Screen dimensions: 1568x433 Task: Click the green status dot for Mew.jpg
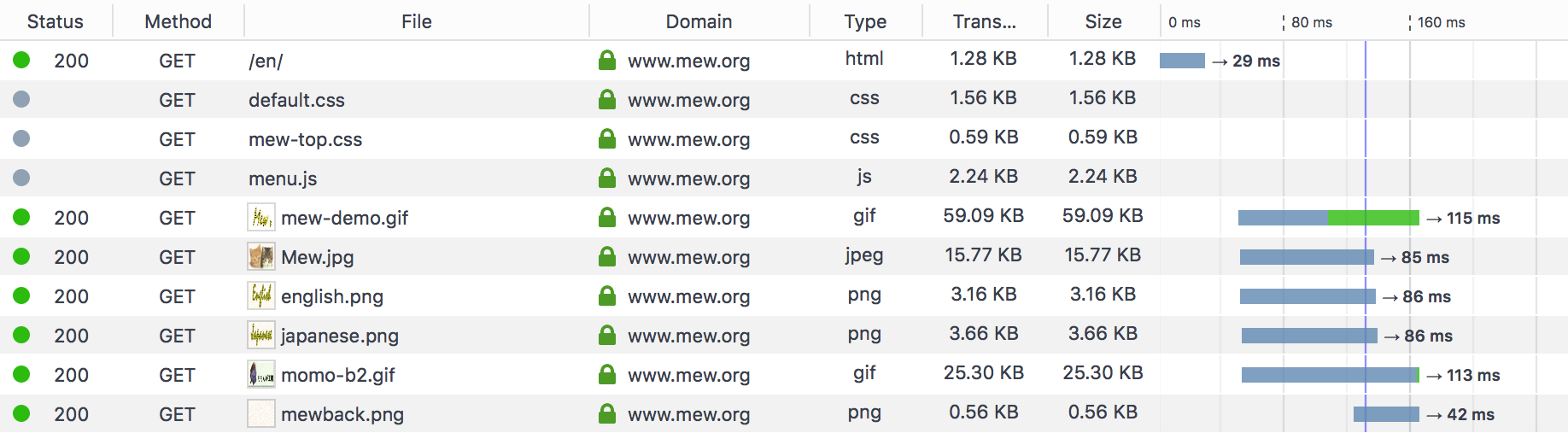click(x=21, y=256)
